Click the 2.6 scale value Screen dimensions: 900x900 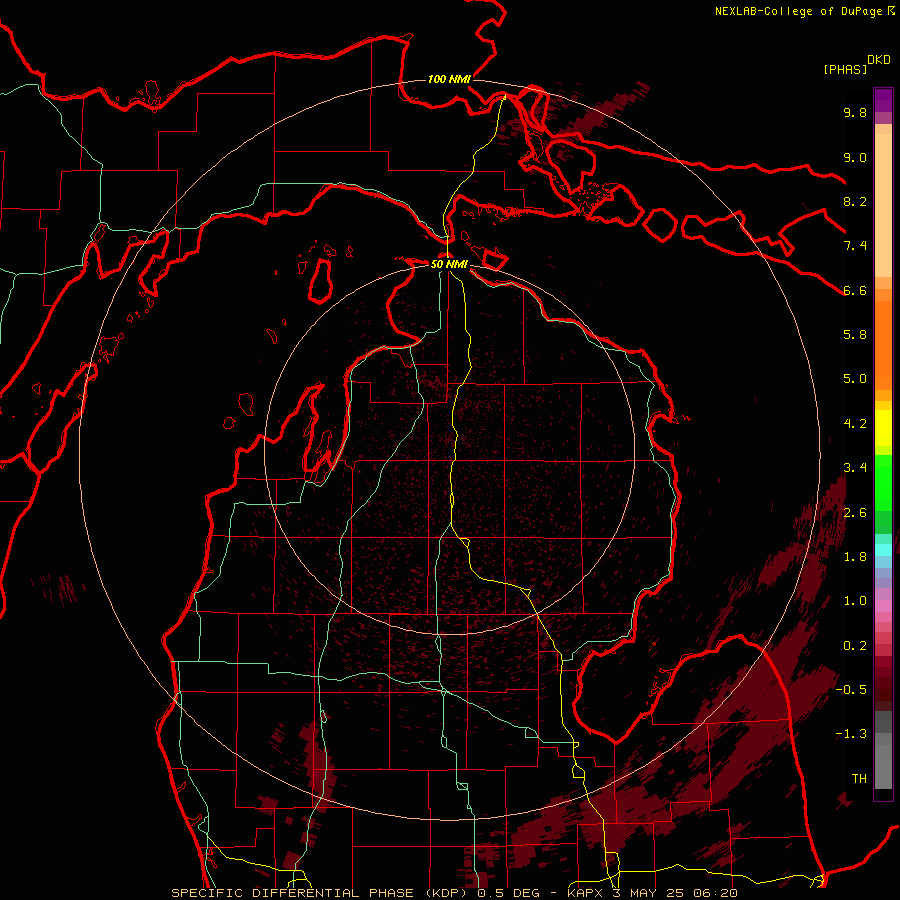(855, 513)
